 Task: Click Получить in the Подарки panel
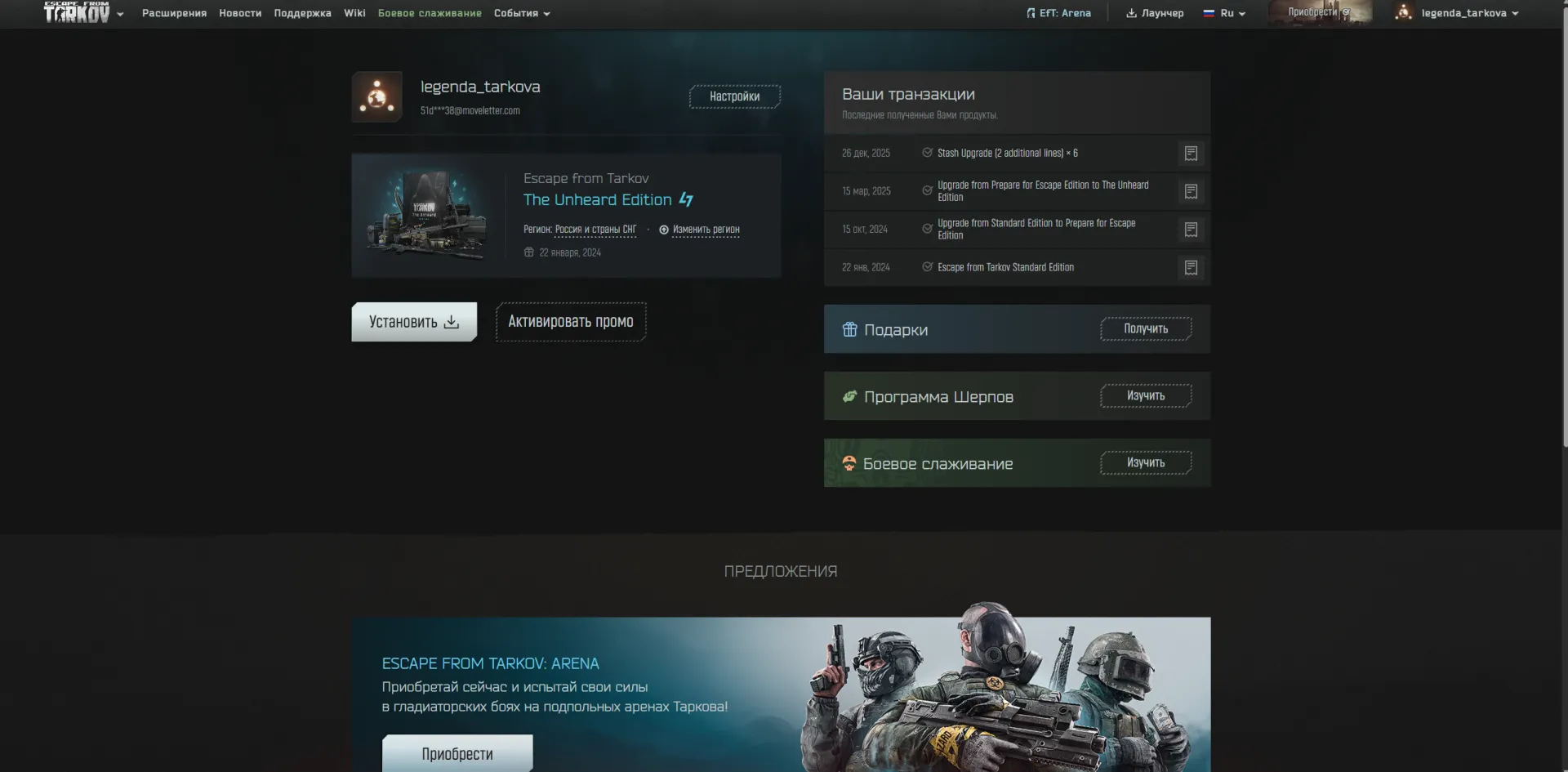pos(1146,329)
